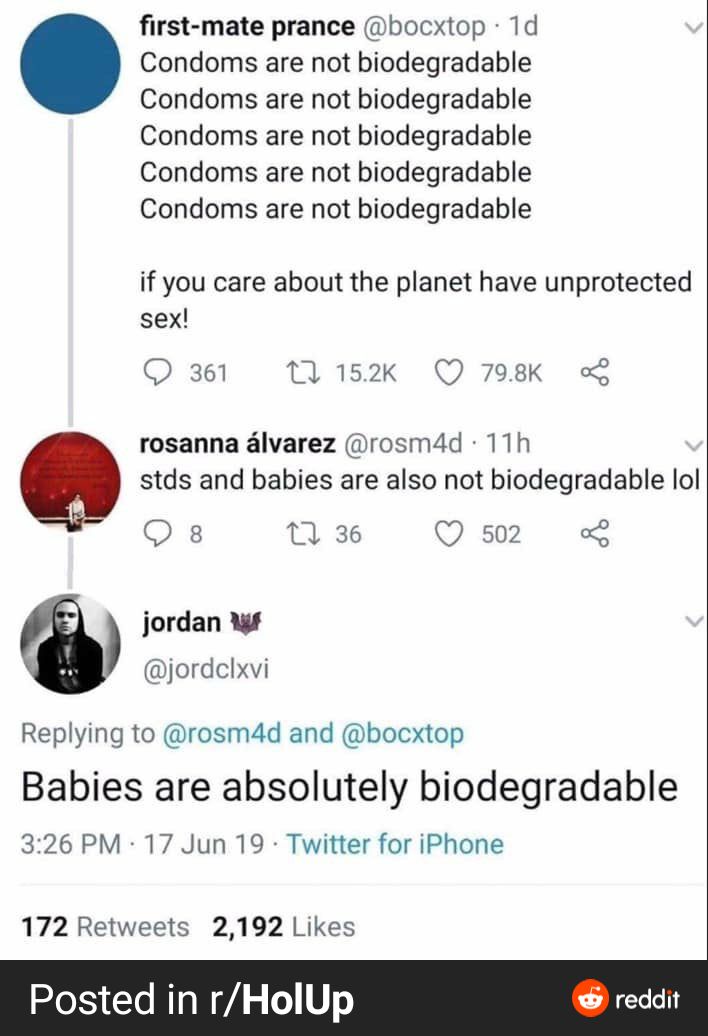Open the chevron menu on rosanna's tweet
Screen dimensions: 708x1036
tap(694, 445)
